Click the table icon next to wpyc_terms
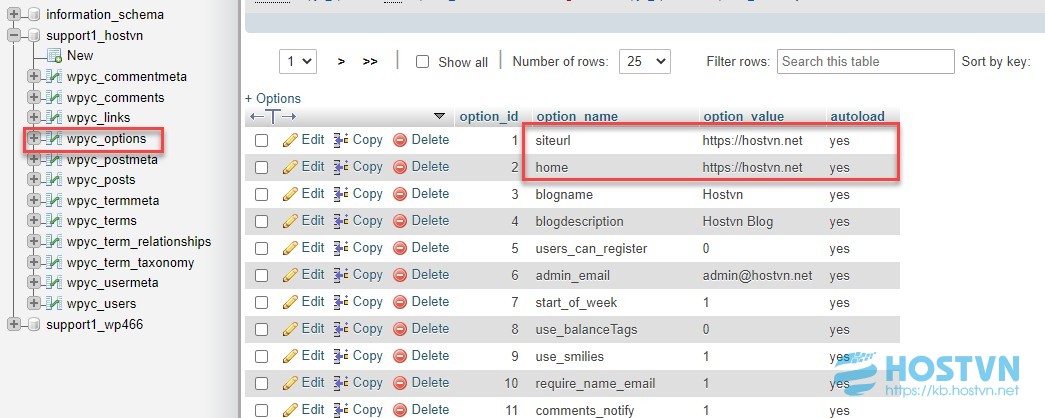Viewport: 1045px width, 418px height. [54, 221]
